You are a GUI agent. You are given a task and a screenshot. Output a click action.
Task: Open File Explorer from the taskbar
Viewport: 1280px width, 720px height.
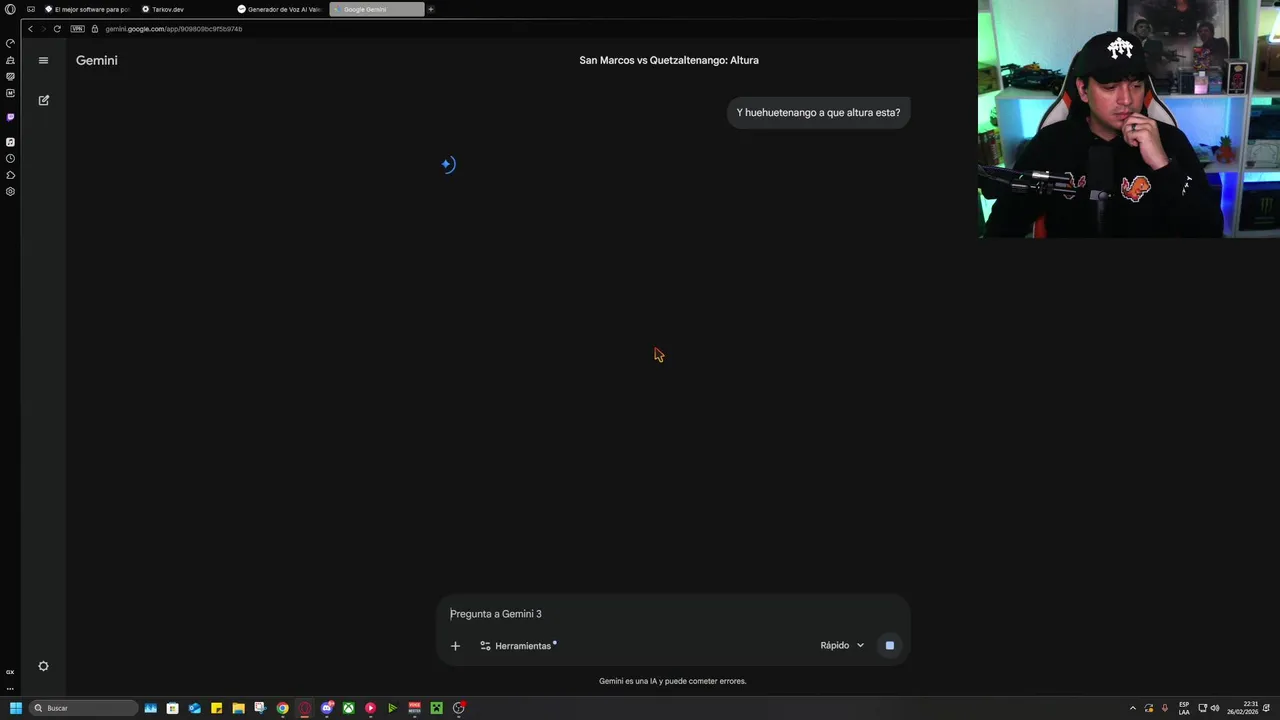238,708
